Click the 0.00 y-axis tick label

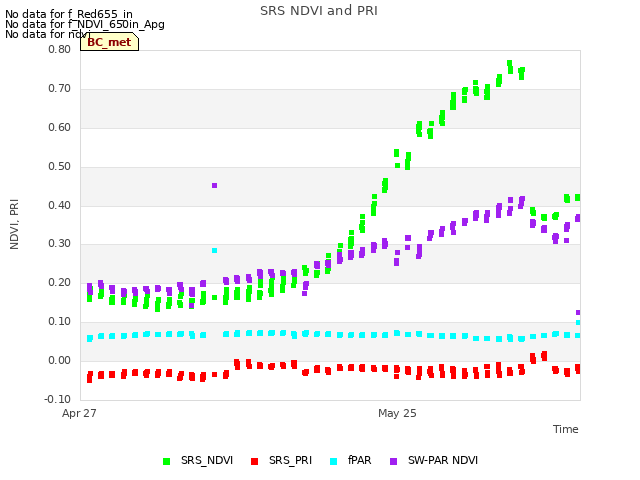click(59, 360)
